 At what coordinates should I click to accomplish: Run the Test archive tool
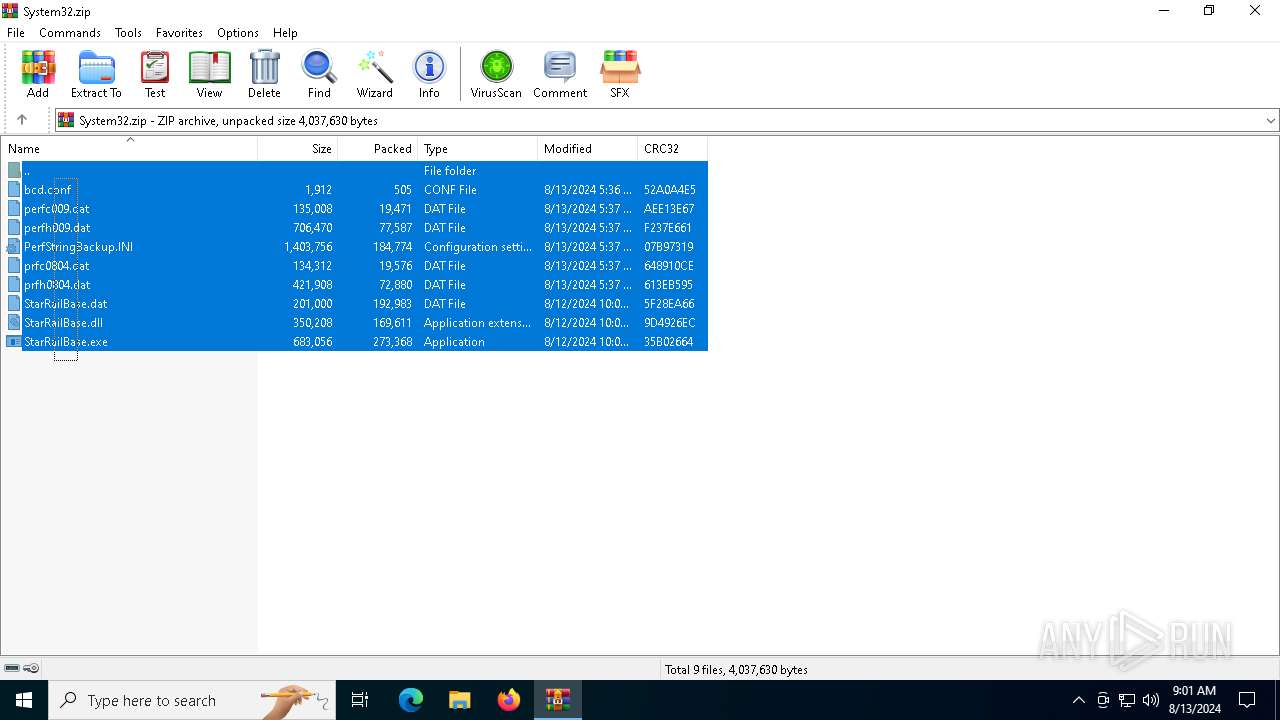[155, 74]
